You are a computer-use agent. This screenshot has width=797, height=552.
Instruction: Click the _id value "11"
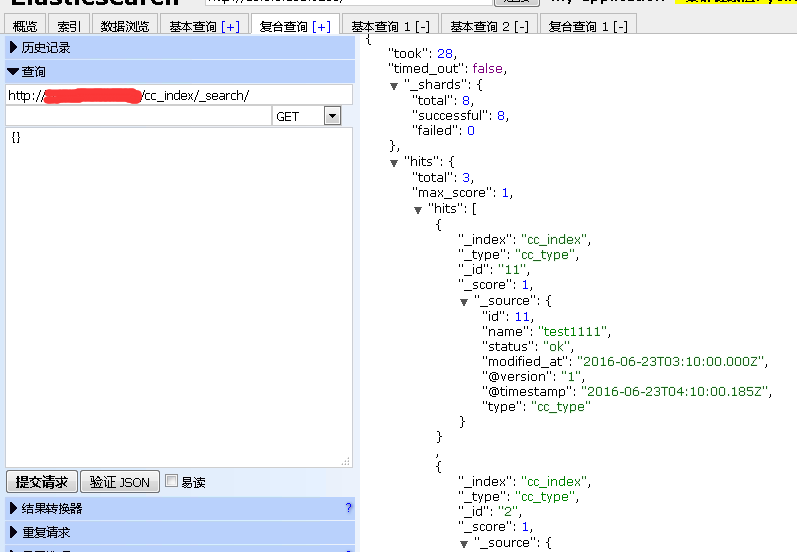(512, 269)
